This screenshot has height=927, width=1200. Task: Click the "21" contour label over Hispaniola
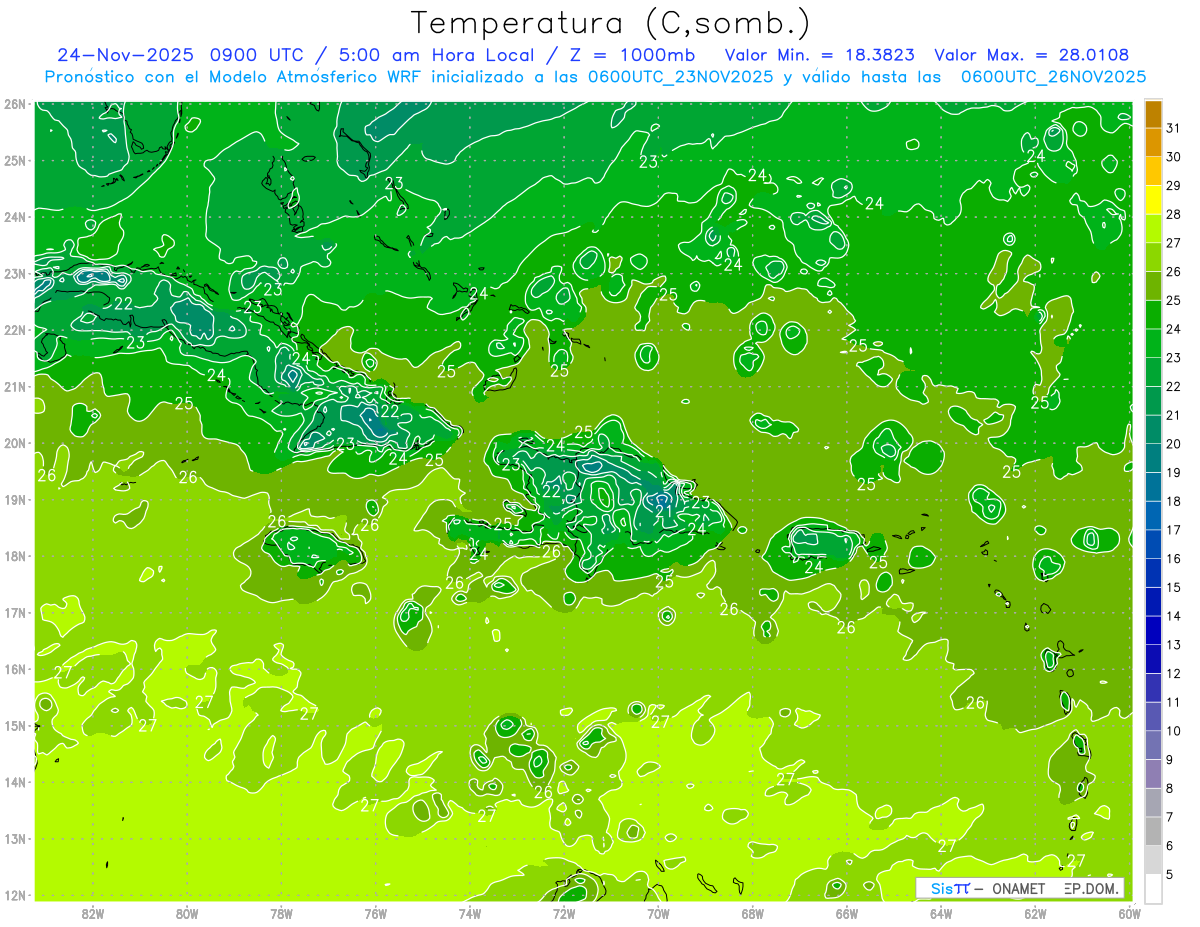(664, 511)
